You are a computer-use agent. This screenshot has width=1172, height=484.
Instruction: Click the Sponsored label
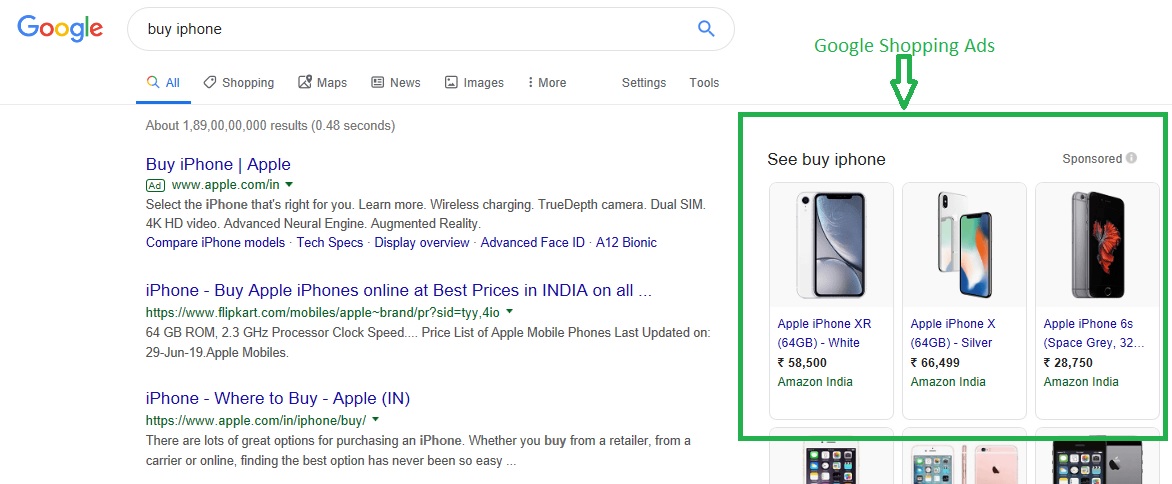pos(1092,158)
